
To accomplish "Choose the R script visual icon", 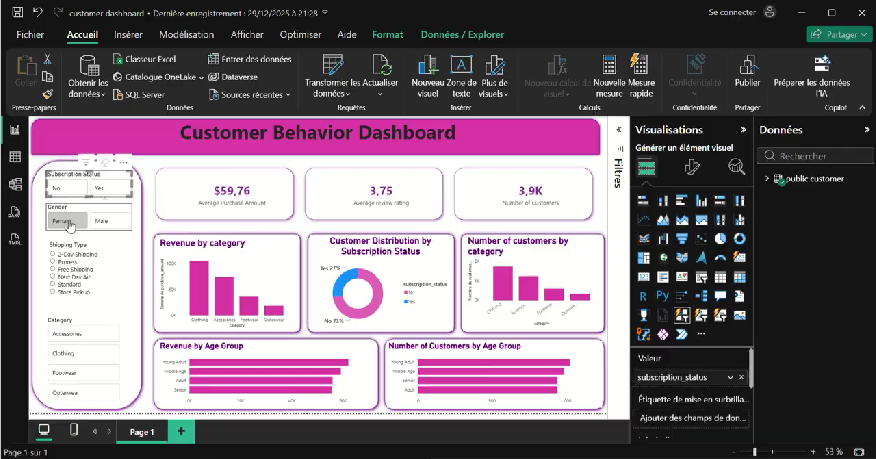I will click(x=644, y=296).
